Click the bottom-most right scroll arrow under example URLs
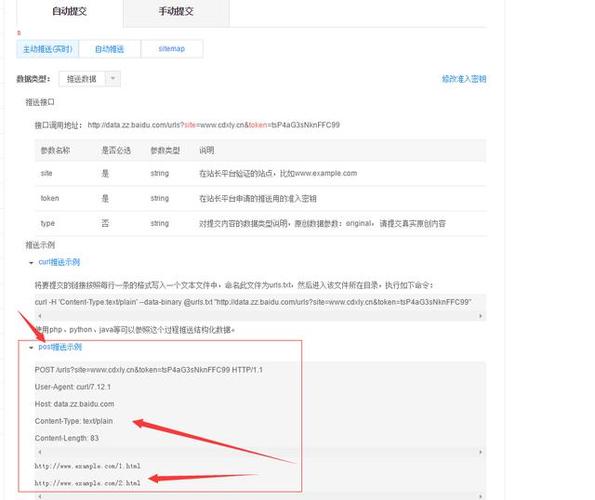The height and width of the screenshot is (500, 595). pos(481,496)
